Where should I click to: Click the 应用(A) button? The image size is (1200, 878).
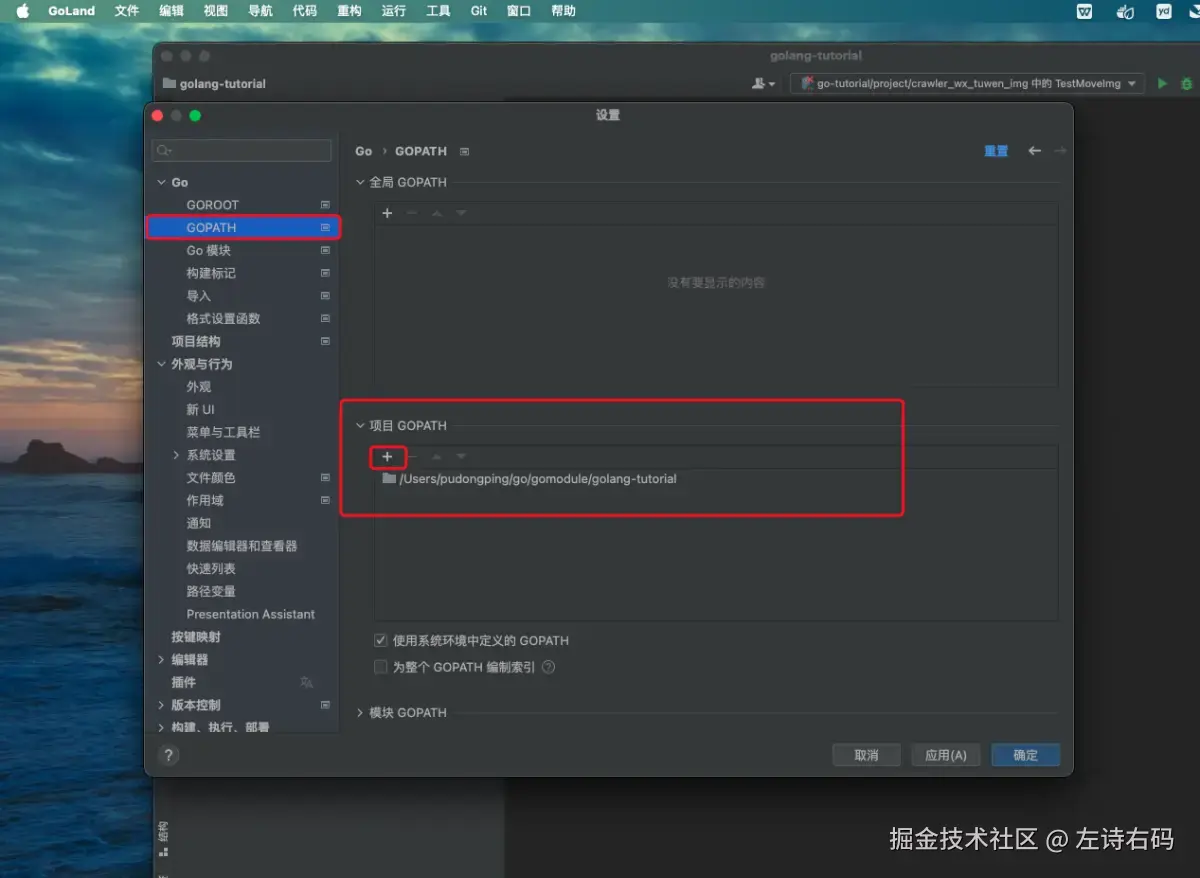click(x=946, y=755)
